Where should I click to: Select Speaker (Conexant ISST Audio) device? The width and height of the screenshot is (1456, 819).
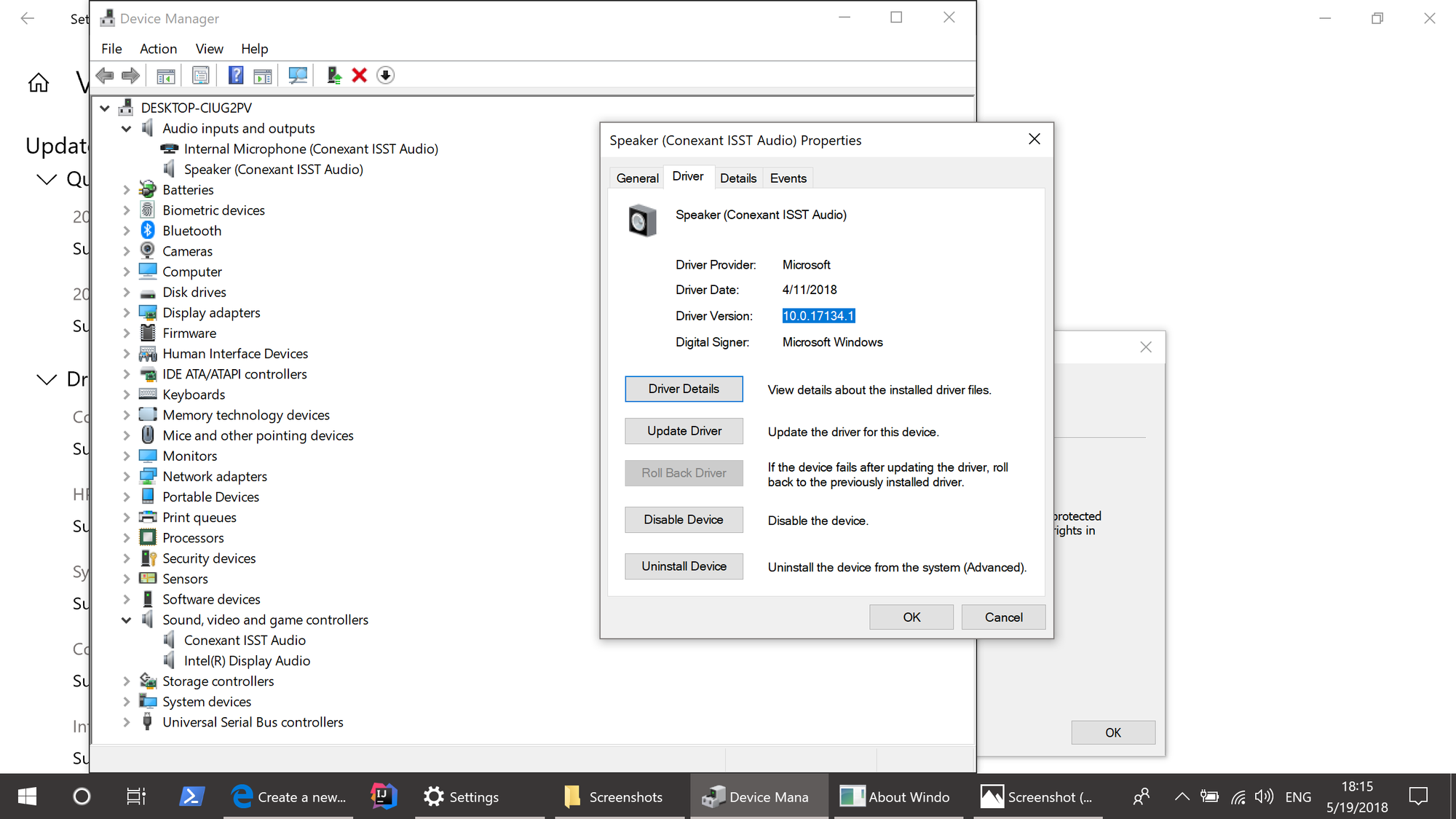(273, 169)
